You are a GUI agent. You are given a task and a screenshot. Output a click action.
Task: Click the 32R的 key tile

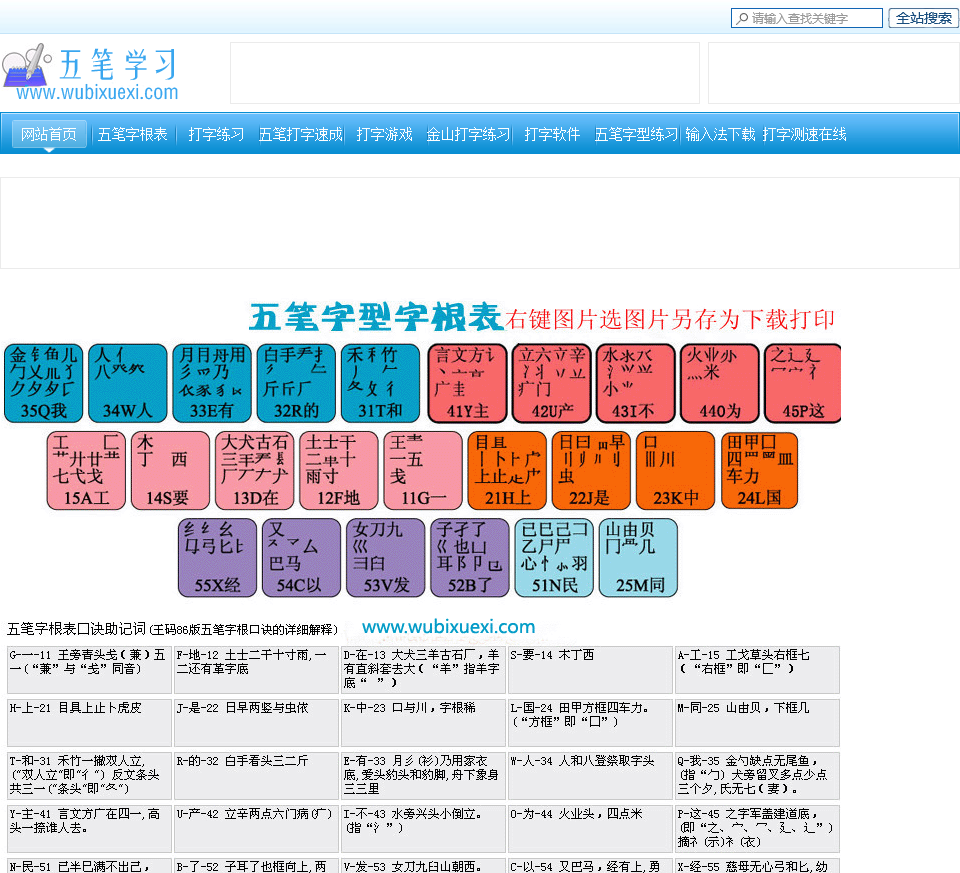point(296,383)
